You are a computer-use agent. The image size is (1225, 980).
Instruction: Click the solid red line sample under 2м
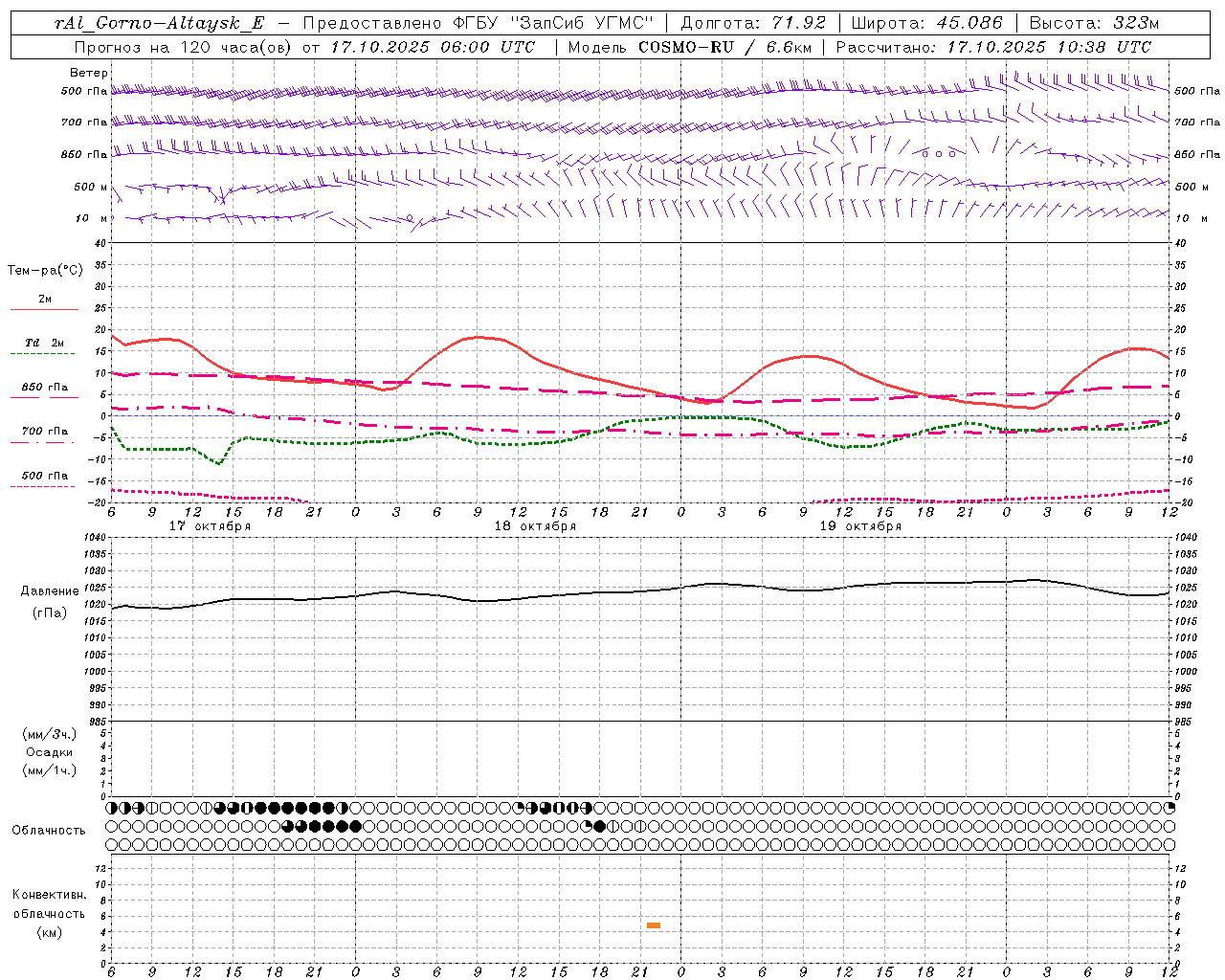[44, 310]
